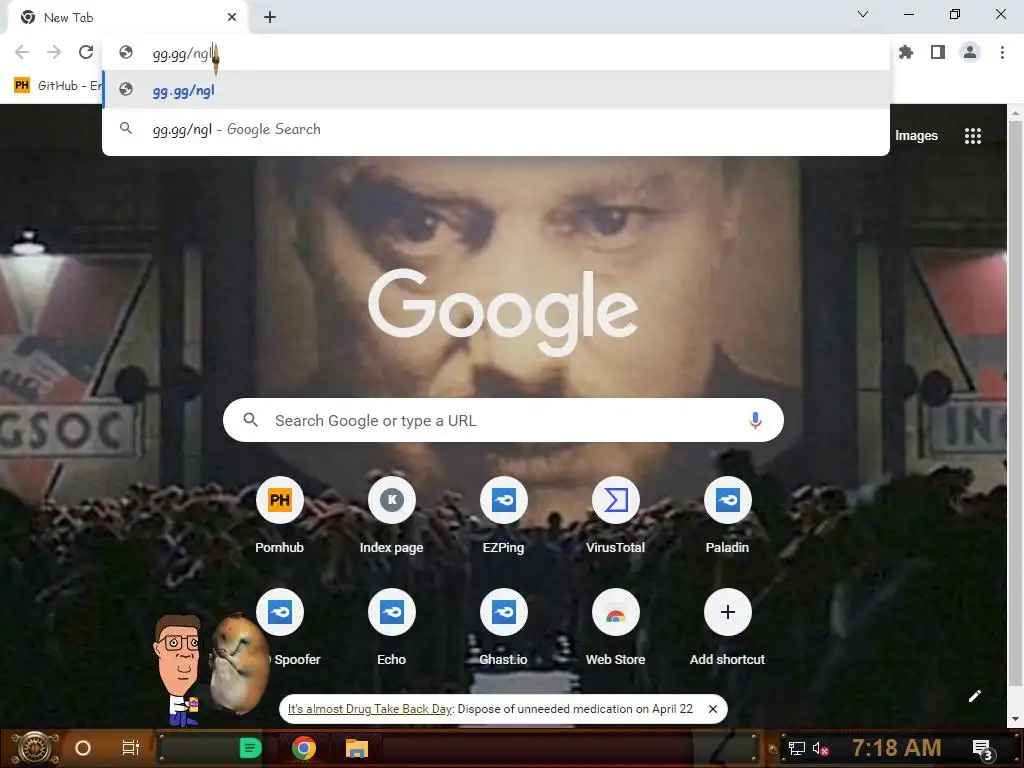Screen dimensions: 1024x768
Task: Open the network tray icon
Action: pos(796,748)
